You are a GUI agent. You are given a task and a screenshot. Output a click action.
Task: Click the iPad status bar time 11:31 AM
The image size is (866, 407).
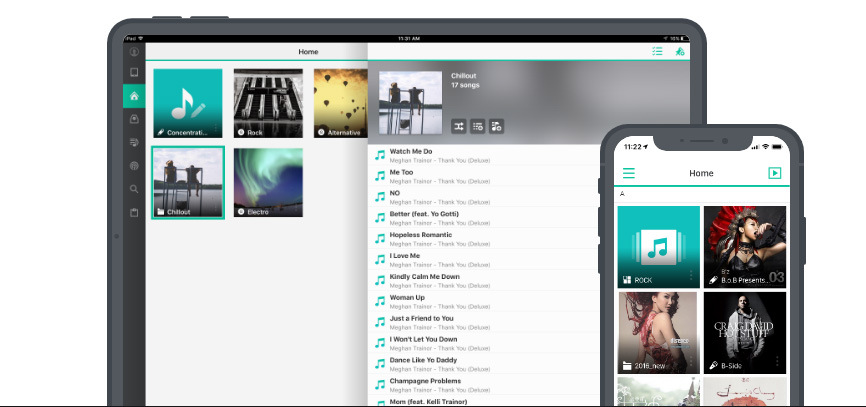409,39
